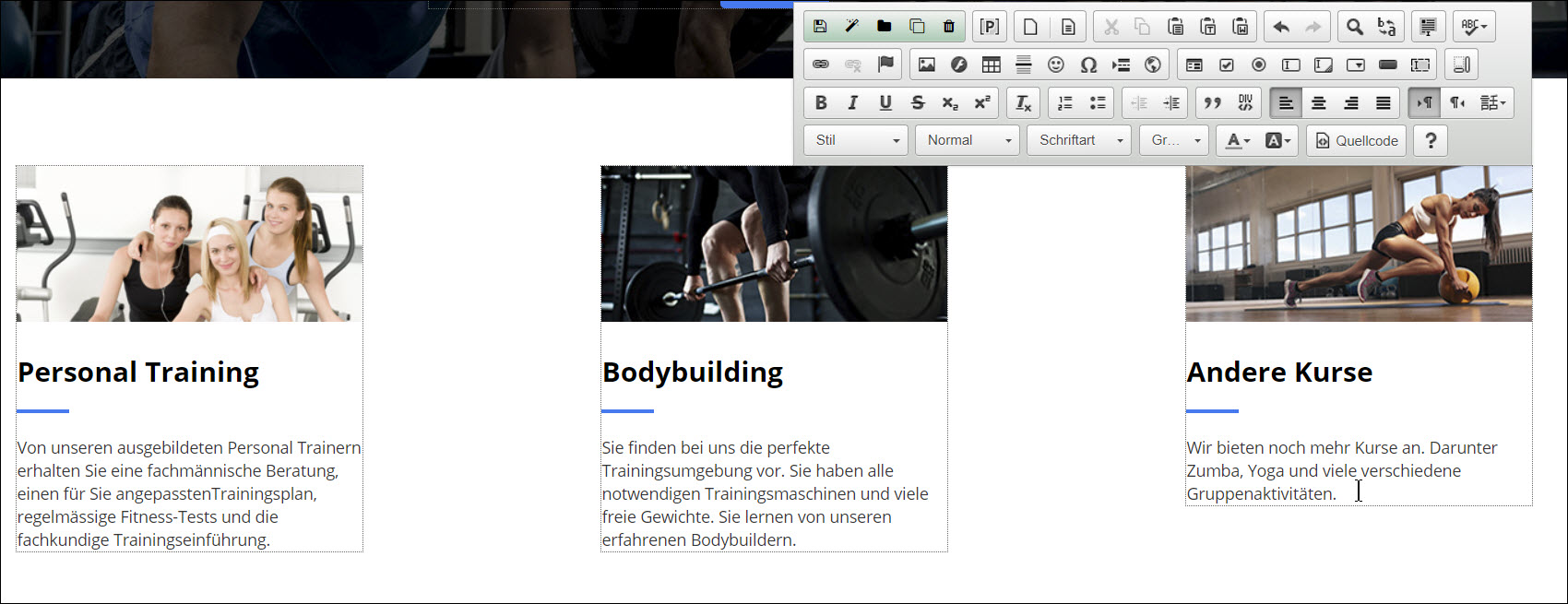Toggle Bold formatting
The height and width of the screenshot is (604, 1568).
pyautogui.click(x=821, y=103)
